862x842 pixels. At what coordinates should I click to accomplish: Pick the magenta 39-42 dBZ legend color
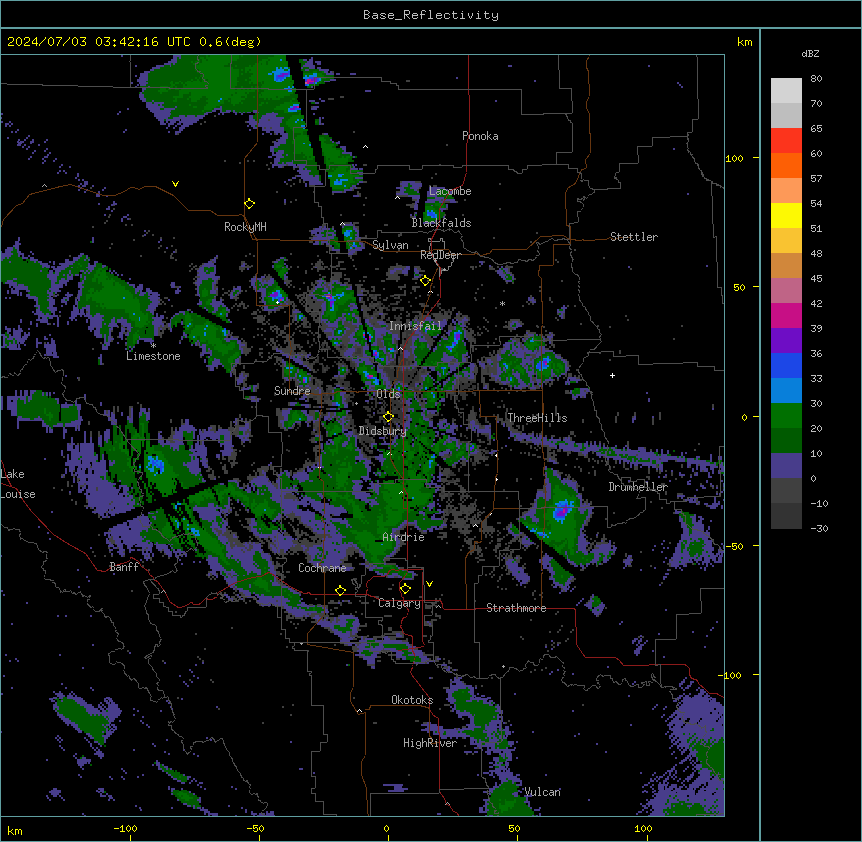click(x=786, y=315)
